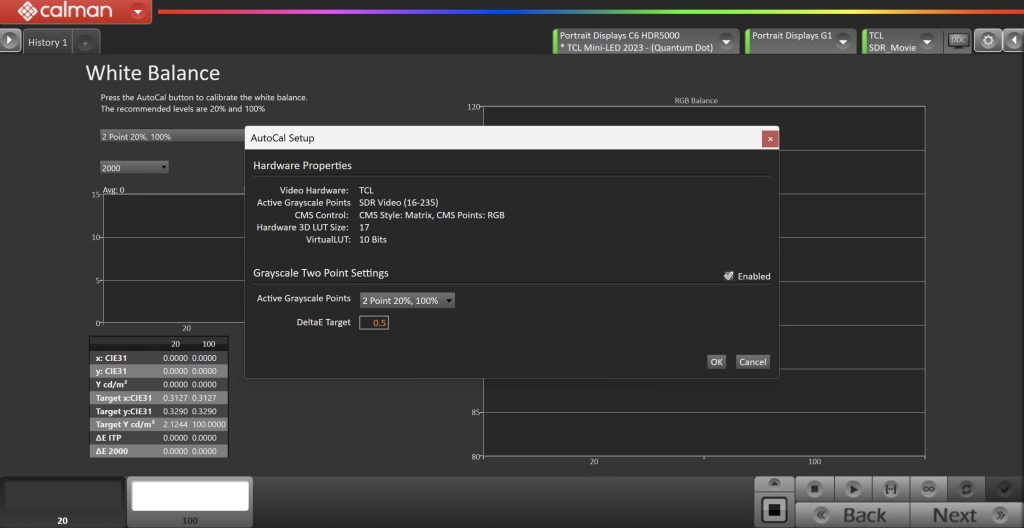Toggle the Enabled checkbox for Grayscale Two Point
Viewport: 1024px width, 528px height.
coord(729,276)
